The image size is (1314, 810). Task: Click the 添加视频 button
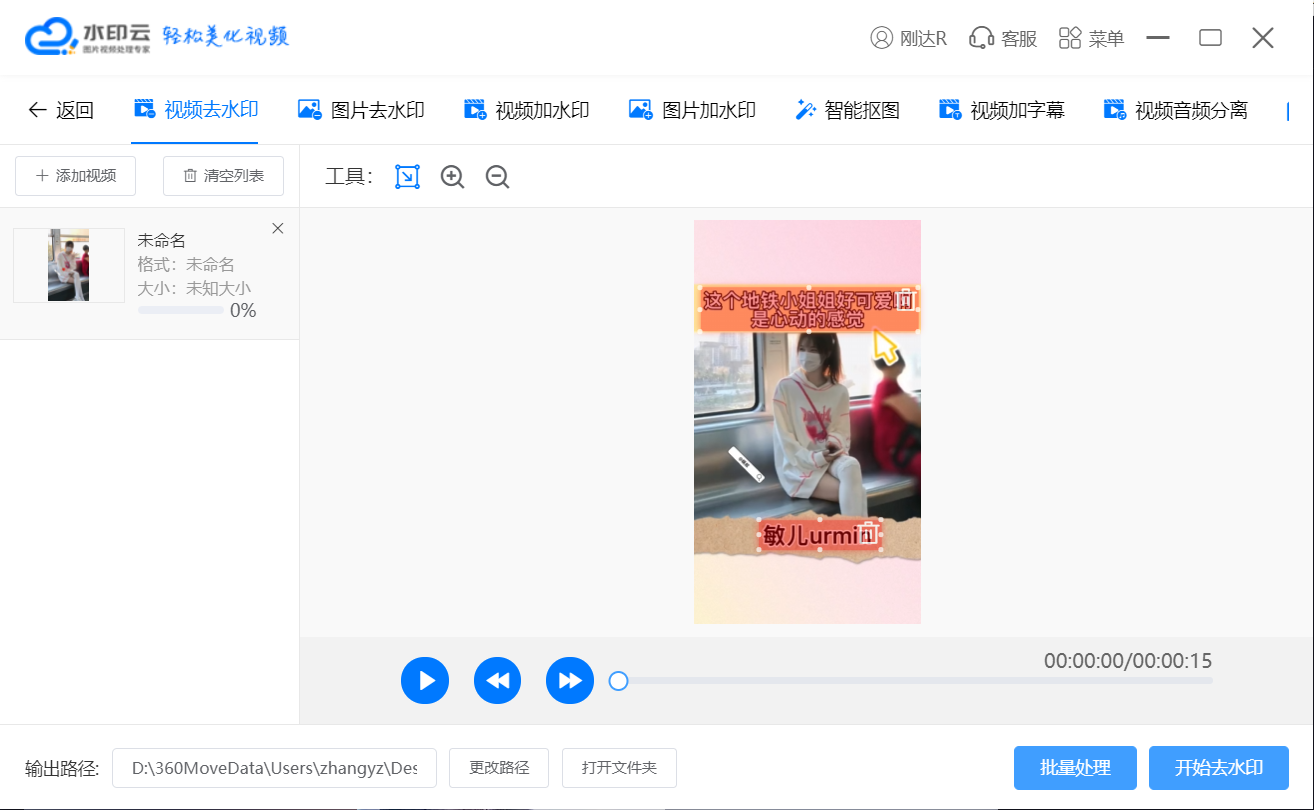76,176
